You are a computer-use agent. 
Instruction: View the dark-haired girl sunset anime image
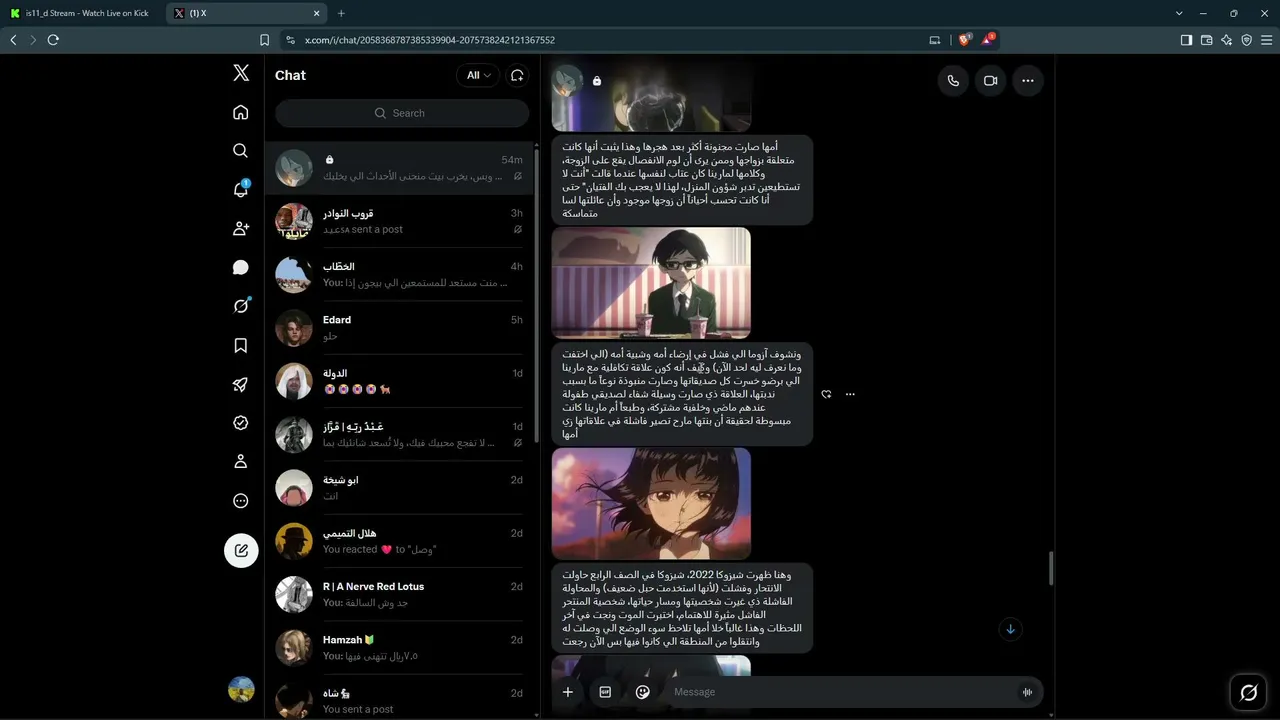tap(651, 503)
